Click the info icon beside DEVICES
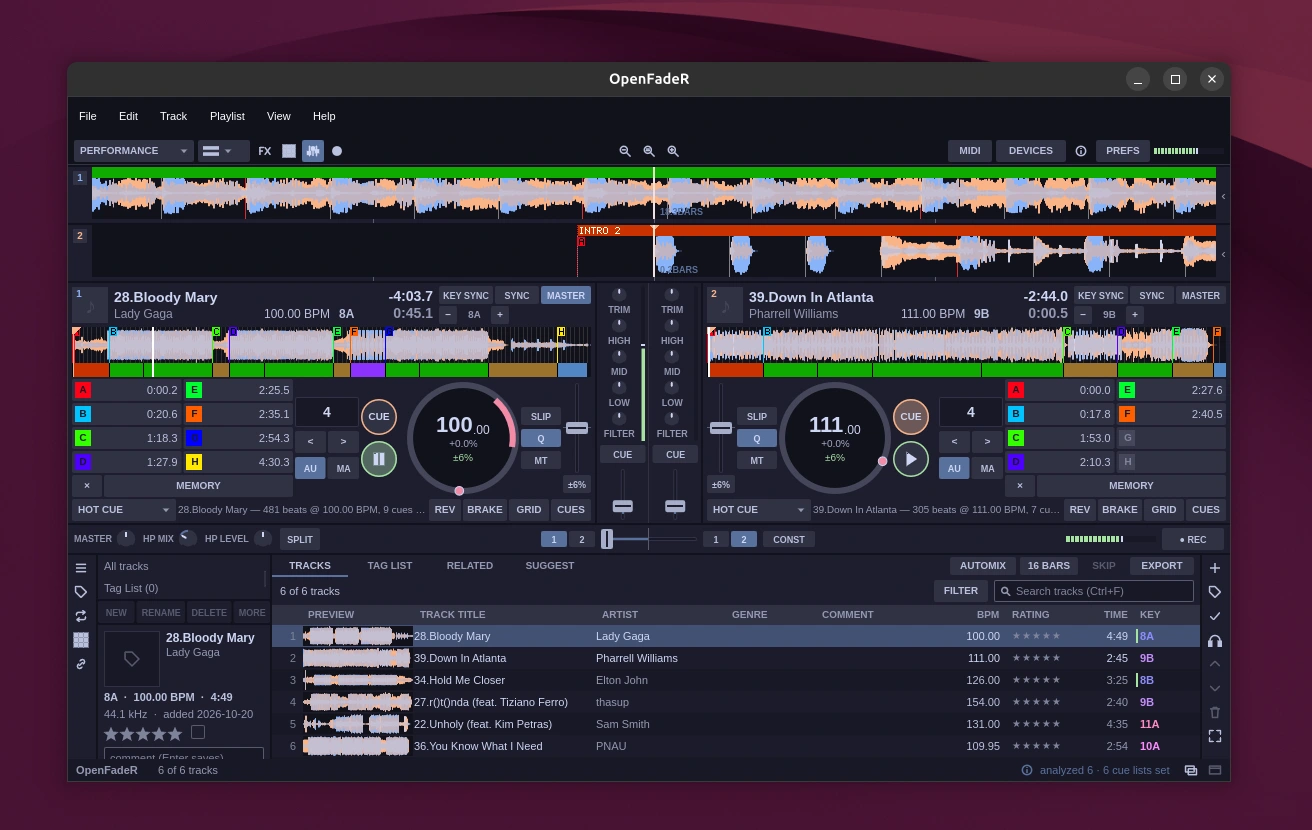1312x830 pixels. (x=1081, y=151)
